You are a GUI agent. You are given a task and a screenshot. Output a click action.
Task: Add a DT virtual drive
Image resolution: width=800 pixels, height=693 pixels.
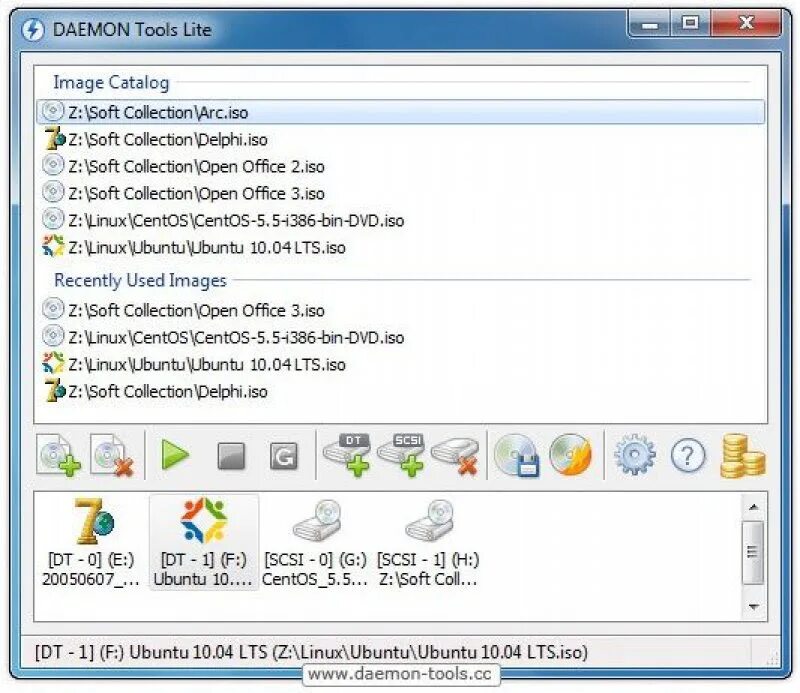point(348,456)
